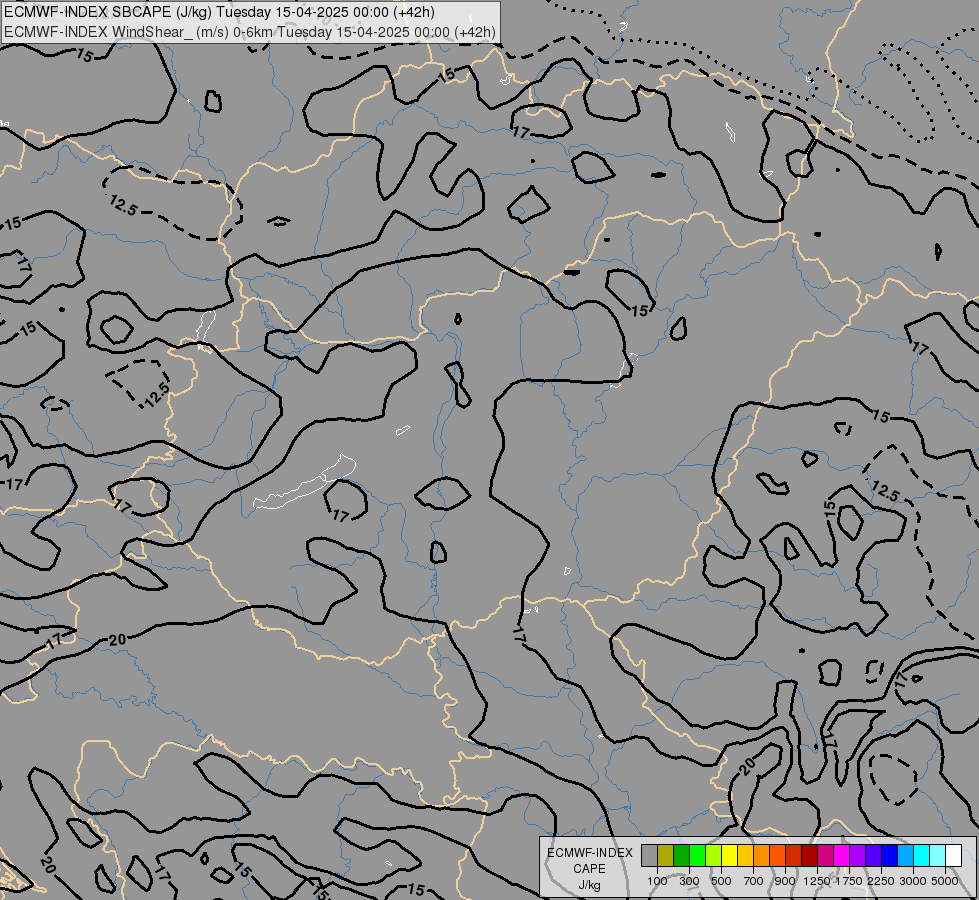Viewport: 979px width, 900px height.
Task: Select the dark maroon swatch before 1250
Action: pyautogui.click(x=809, y=856)
